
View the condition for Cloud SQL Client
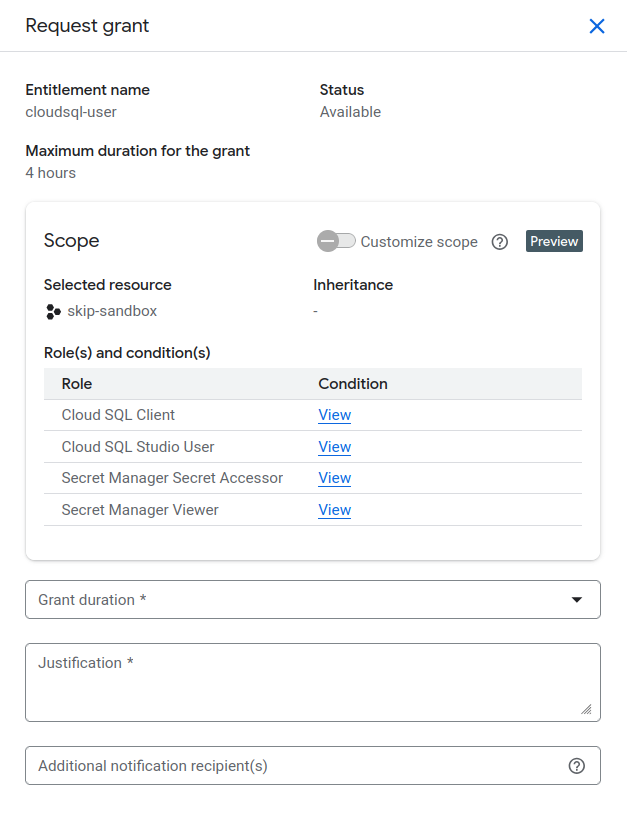334,415
